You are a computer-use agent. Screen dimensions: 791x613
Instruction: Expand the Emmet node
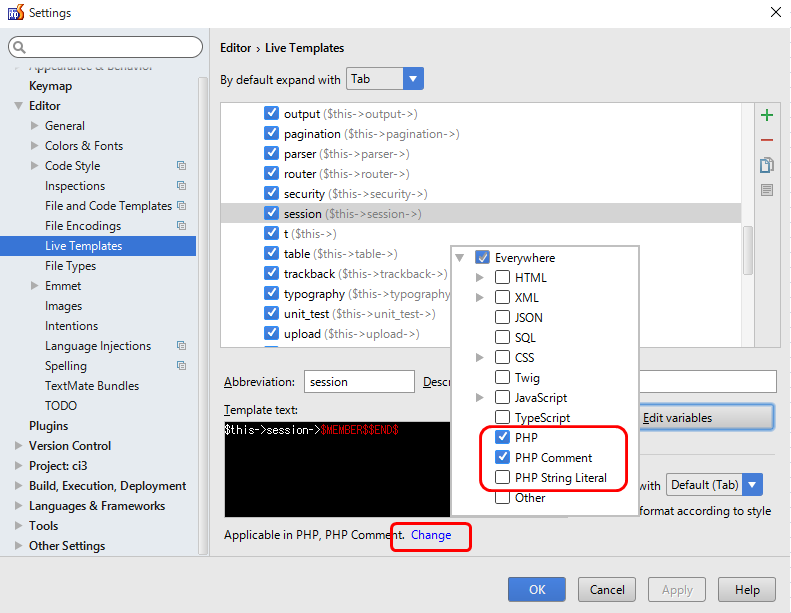(x=34, y=286)
